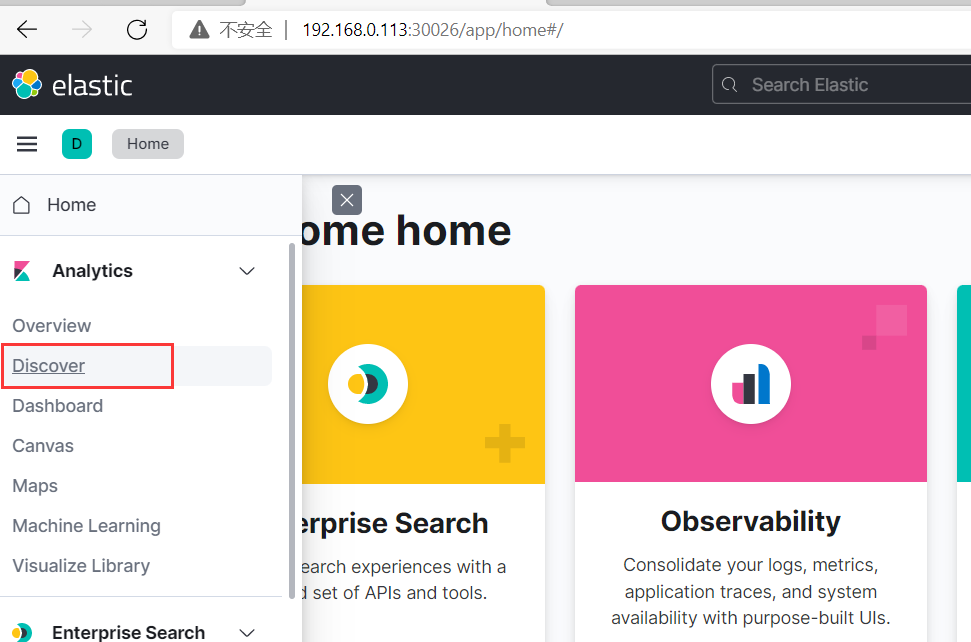Open Home in the side navigation

(71, 205)
